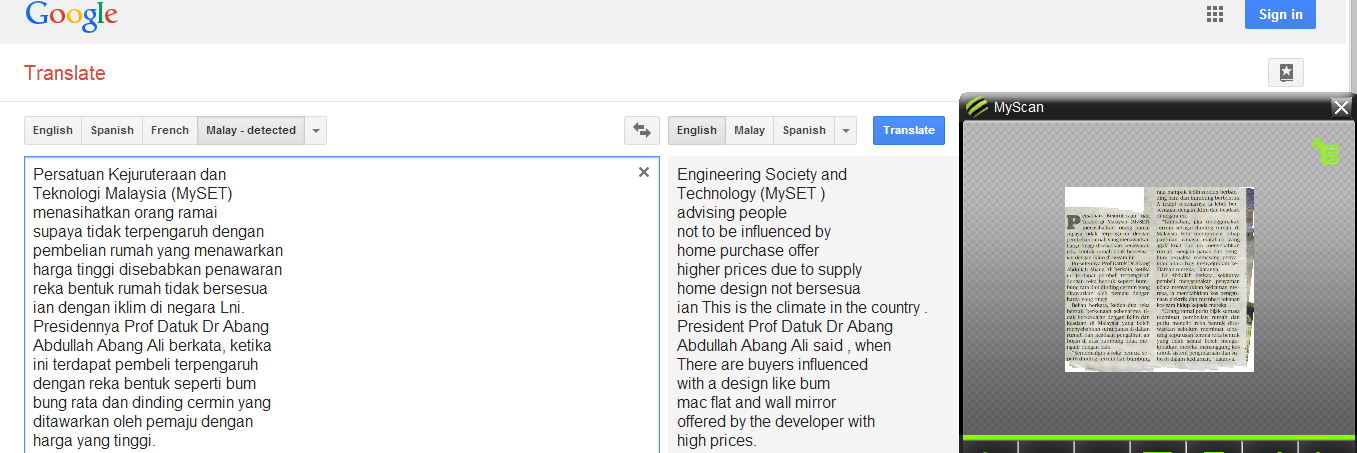This screenshot has height=453, width=1357.
Task: Select English as source language
Action: click(x=53, y=130)
